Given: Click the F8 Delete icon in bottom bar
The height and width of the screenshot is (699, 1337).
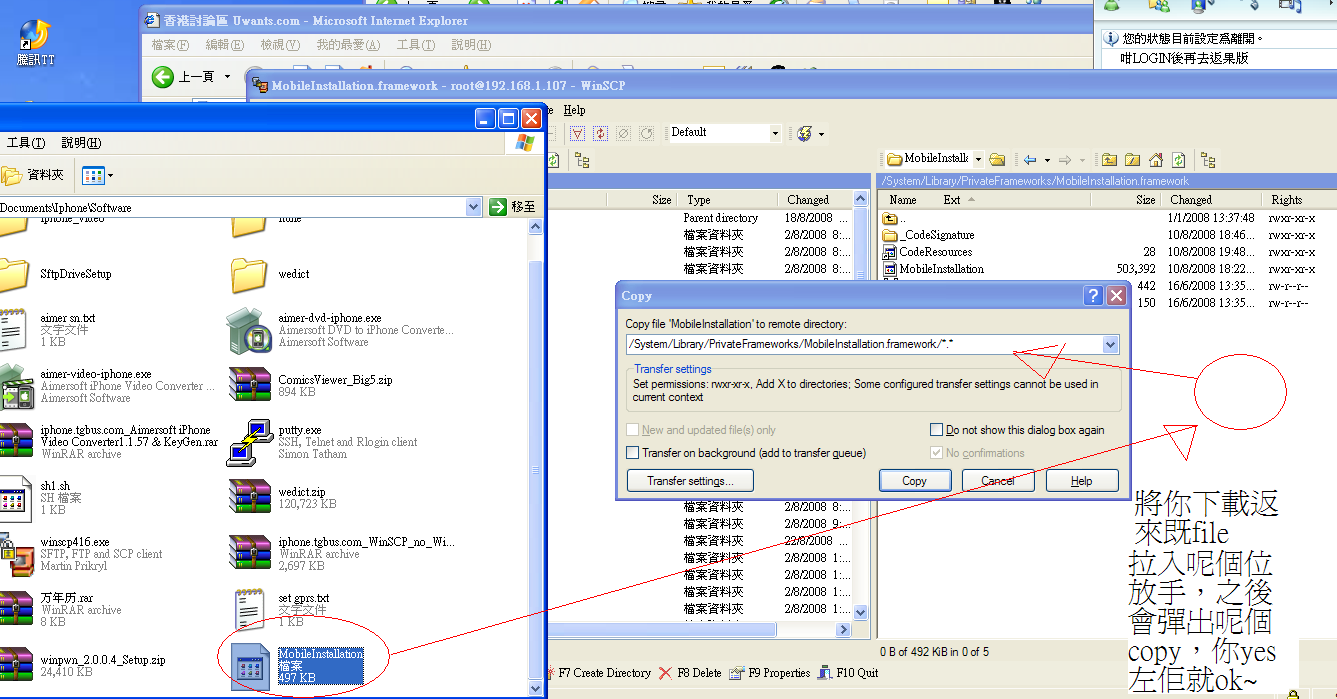Looking at the screenshot, I should point(666,673).
